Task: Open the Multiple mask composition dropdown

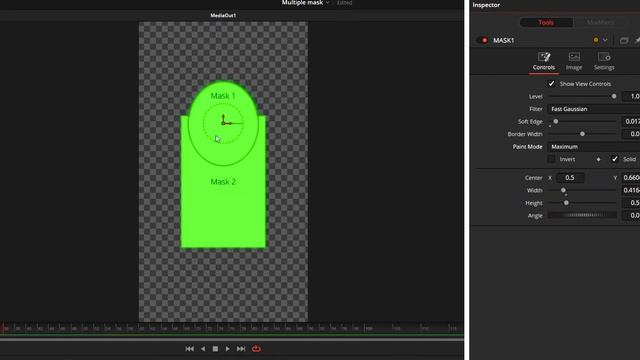Action: [x=305, y=3]
